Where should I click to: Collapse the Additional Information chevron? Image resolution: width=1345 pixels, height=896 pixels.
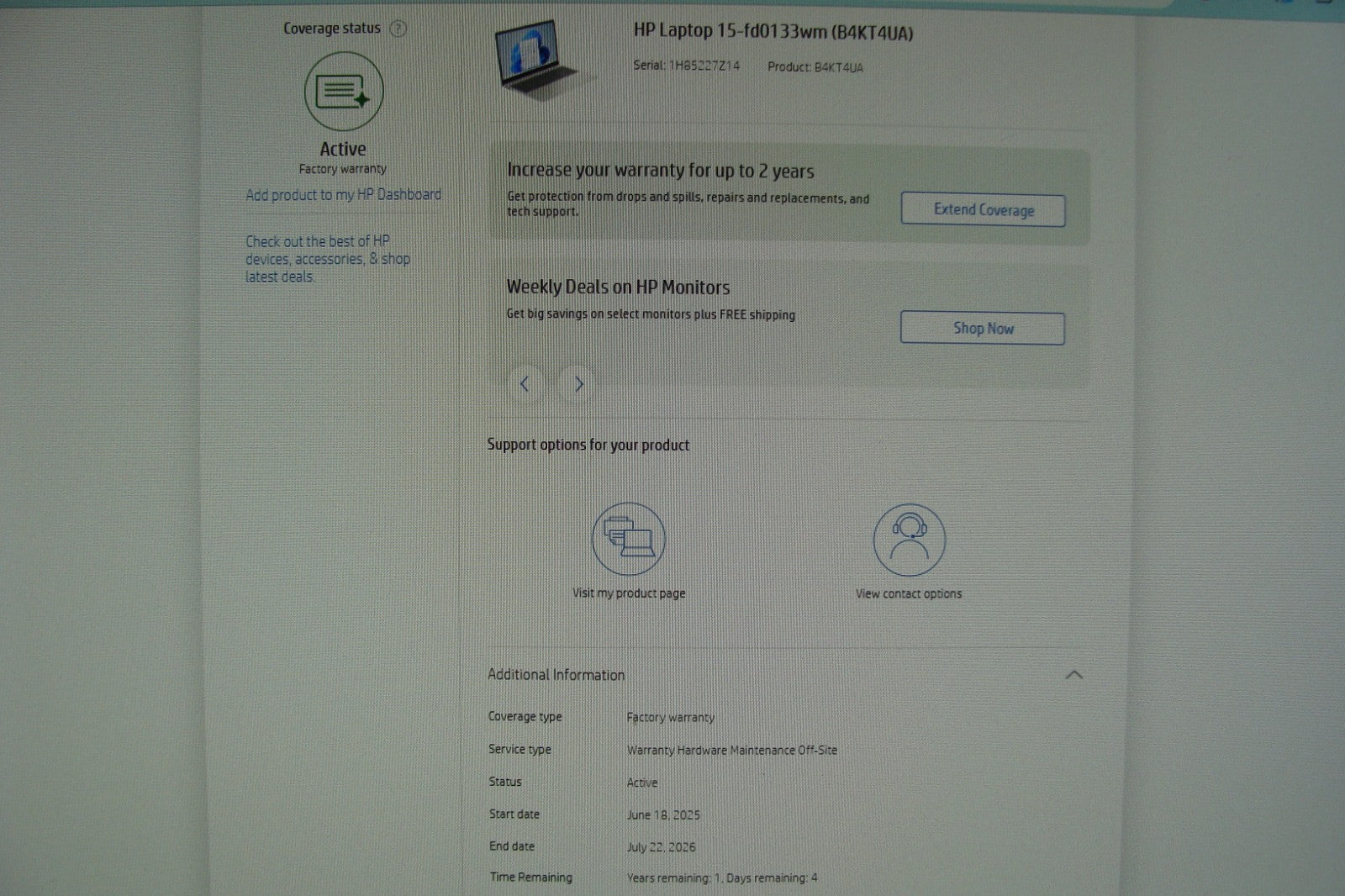coord(1073,675)
